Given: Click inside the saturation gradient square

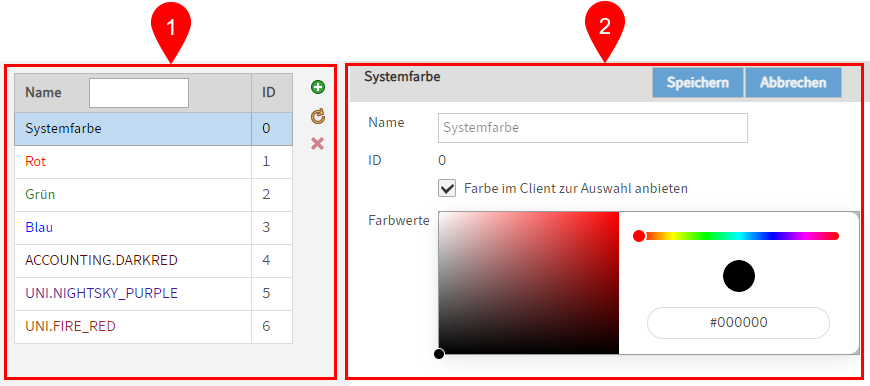Looking at the screenshot, I should [x=528, y=282].
